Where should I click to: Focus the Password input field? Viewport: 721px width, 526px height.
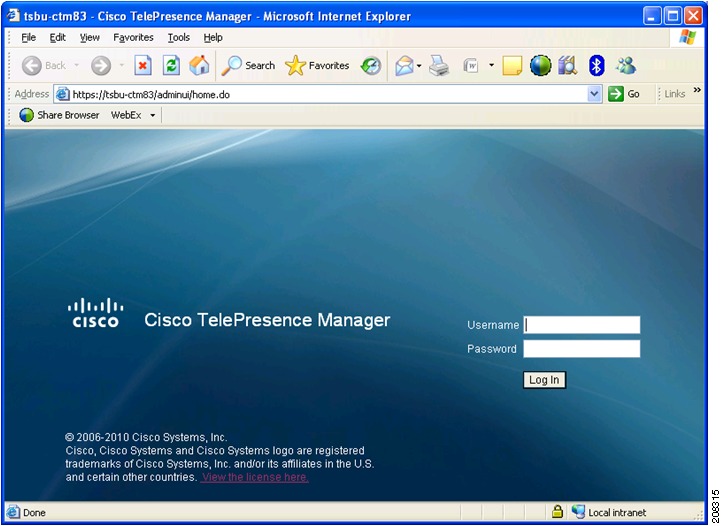[582, 349]
